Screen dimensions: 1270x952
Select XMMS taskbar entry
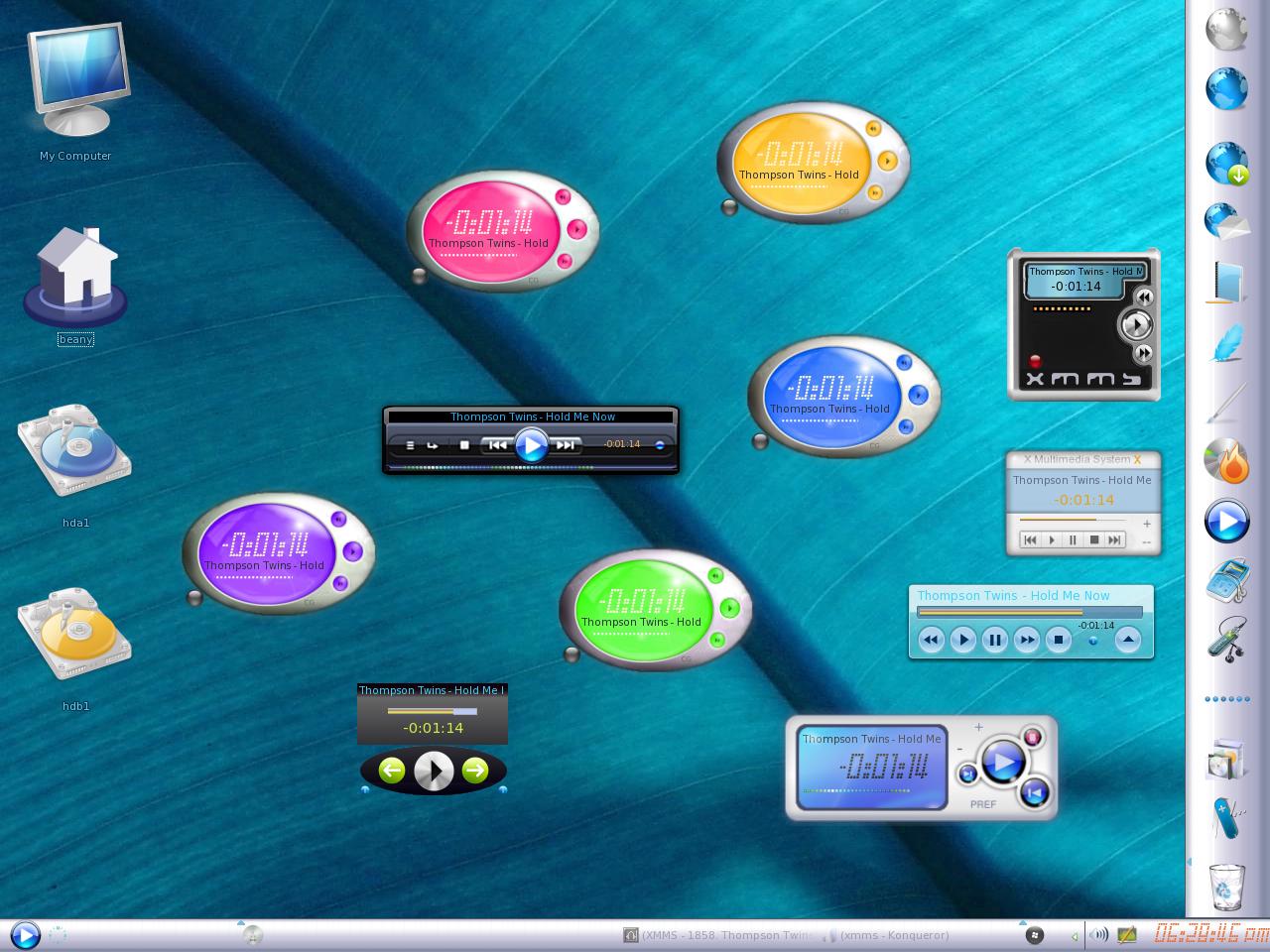coord(717,935)
